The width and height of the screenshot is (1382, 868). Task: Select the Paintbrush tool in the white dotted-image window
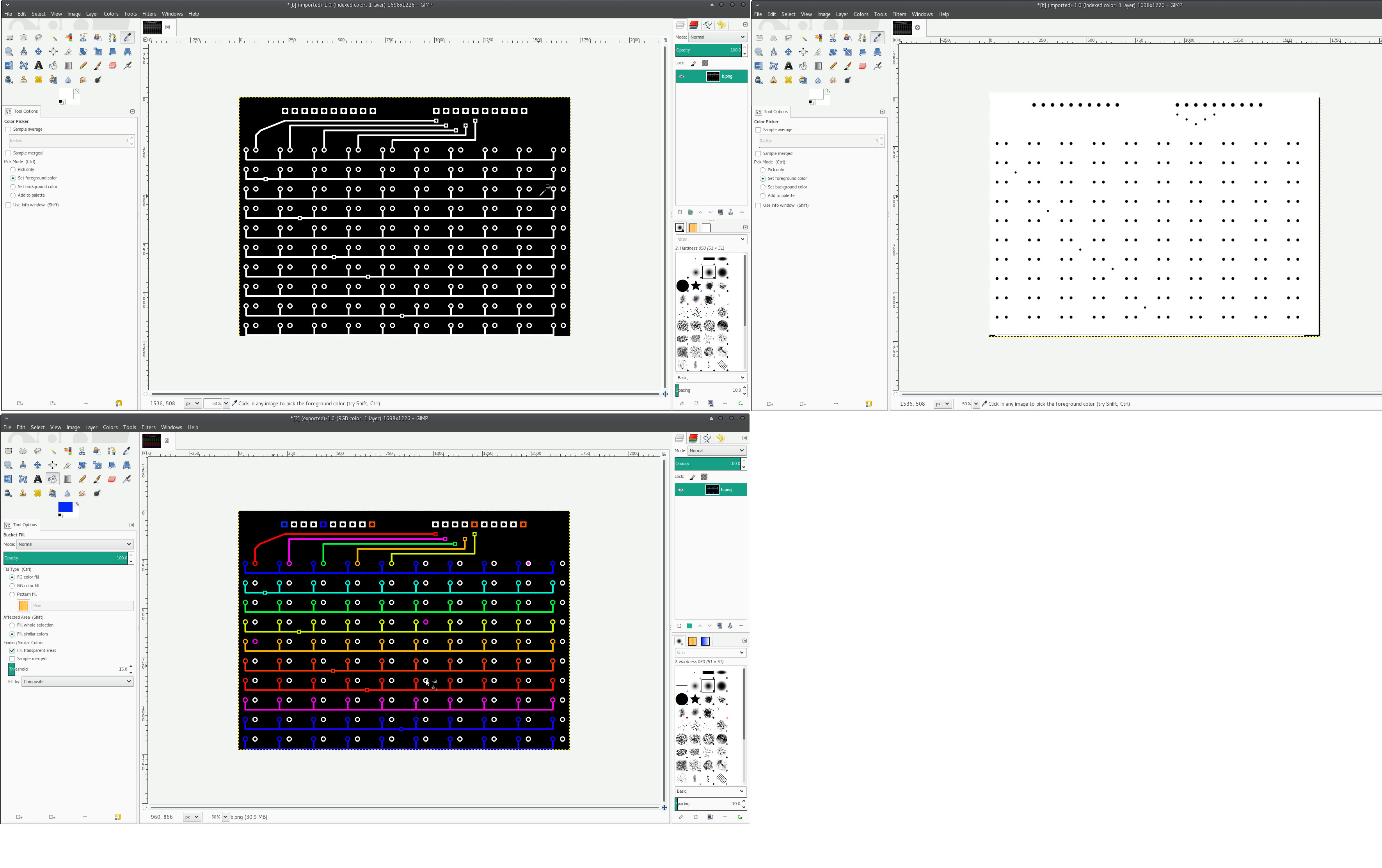click(x=848, y=66)
